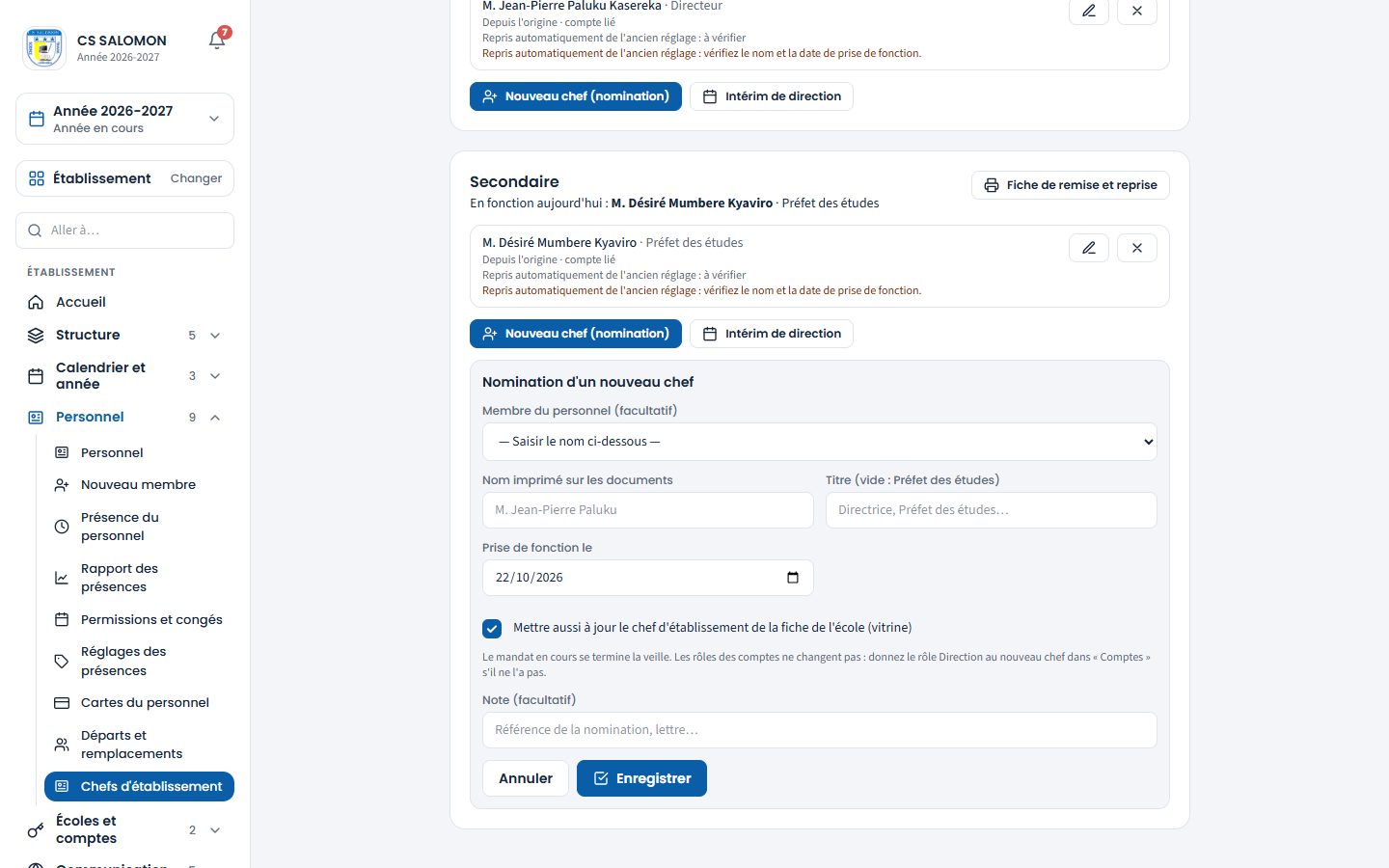Viewport: 1389px width, 868px height.
Task: Click Nom imprimé sur les documents field
Action: coord(648,510)
